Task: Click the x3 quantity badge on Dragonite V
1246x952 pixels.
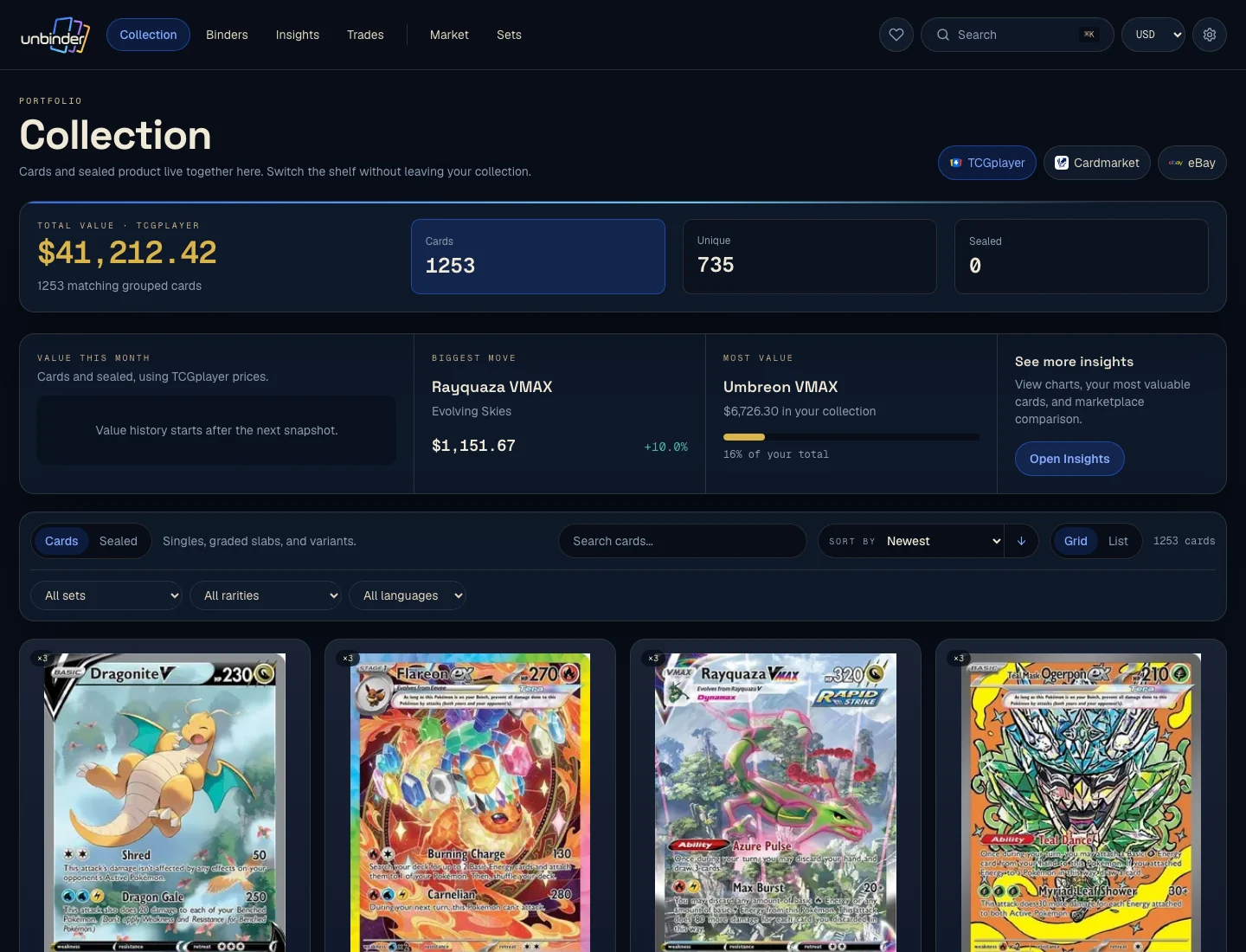Action: (x=42, y=659)
